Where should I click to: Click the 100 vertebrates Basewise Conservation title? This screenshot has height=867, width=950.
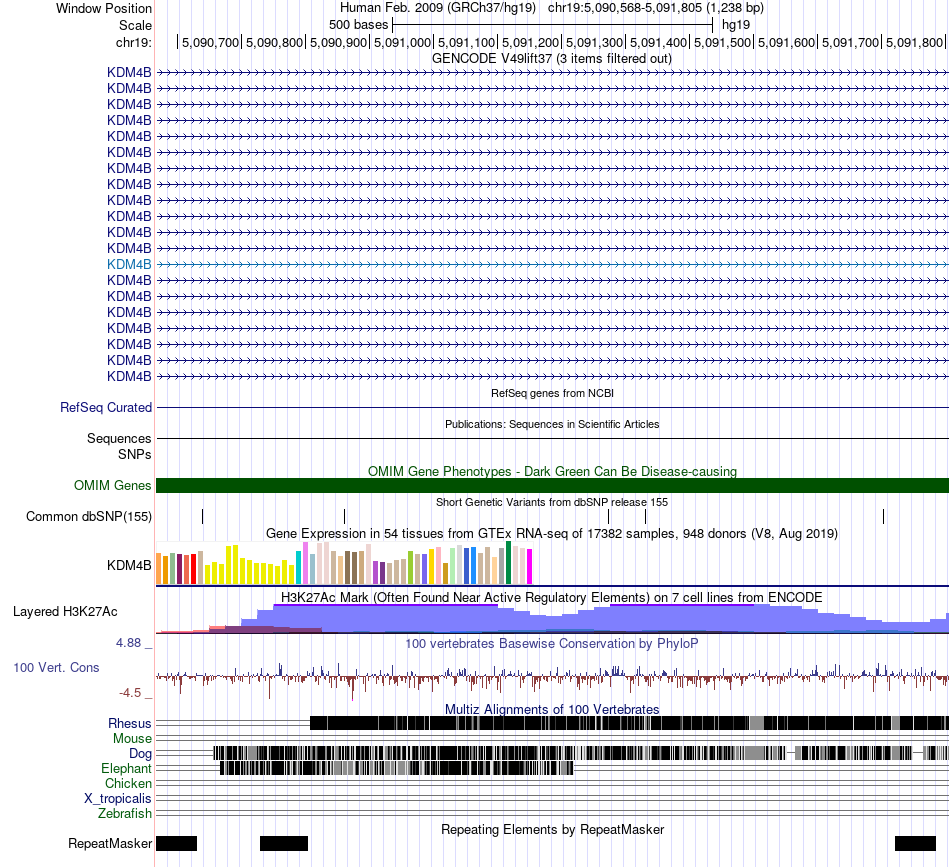(551, 643)
